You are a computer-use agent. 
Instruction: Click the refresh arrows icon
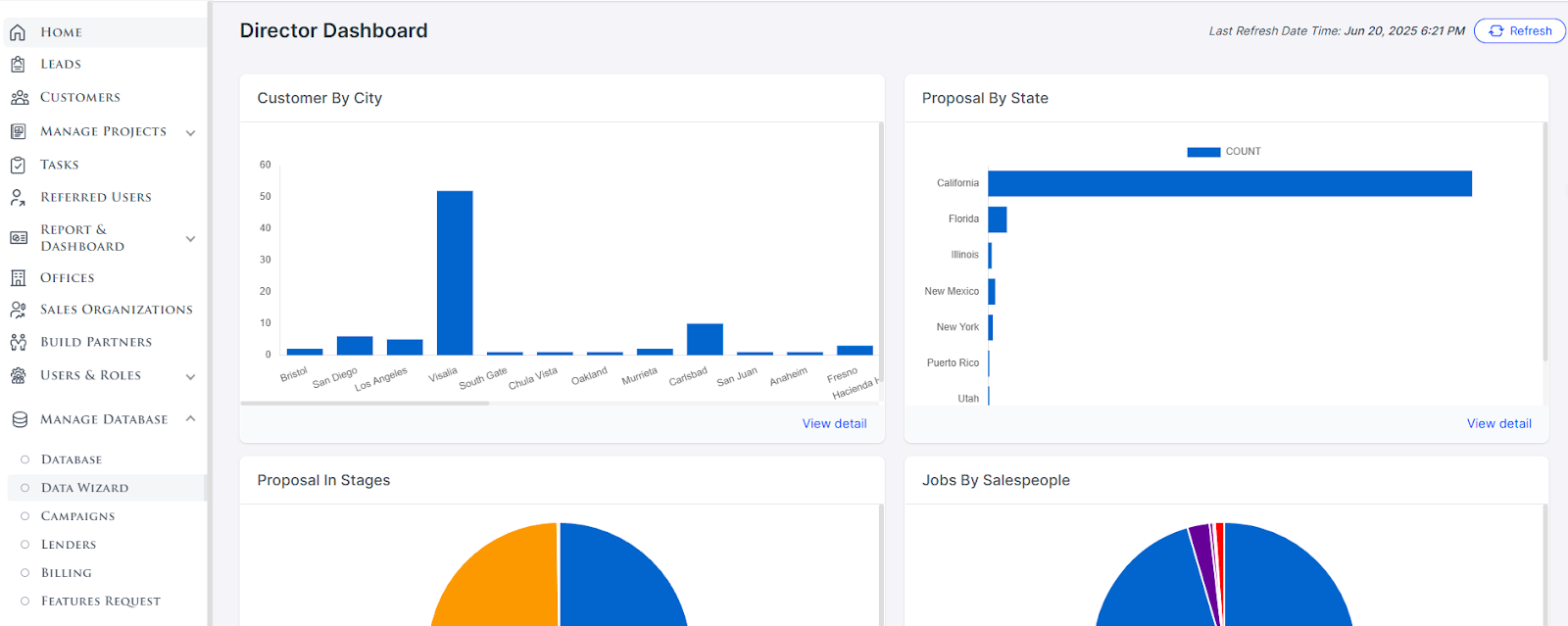[x=1496, y=31]
